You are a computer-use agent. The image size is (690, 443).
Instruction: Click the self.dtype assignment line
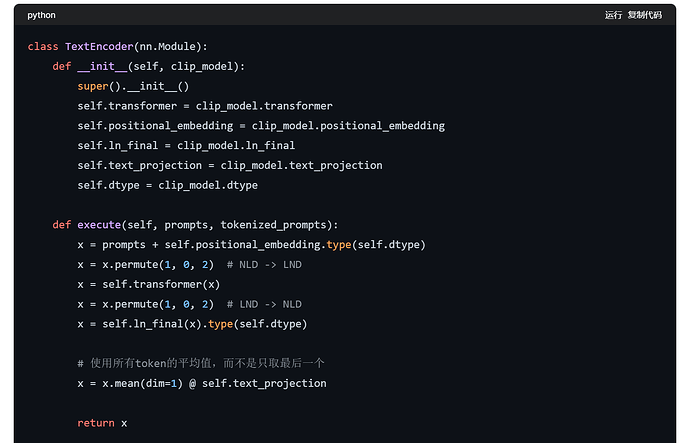click(168, 185)
